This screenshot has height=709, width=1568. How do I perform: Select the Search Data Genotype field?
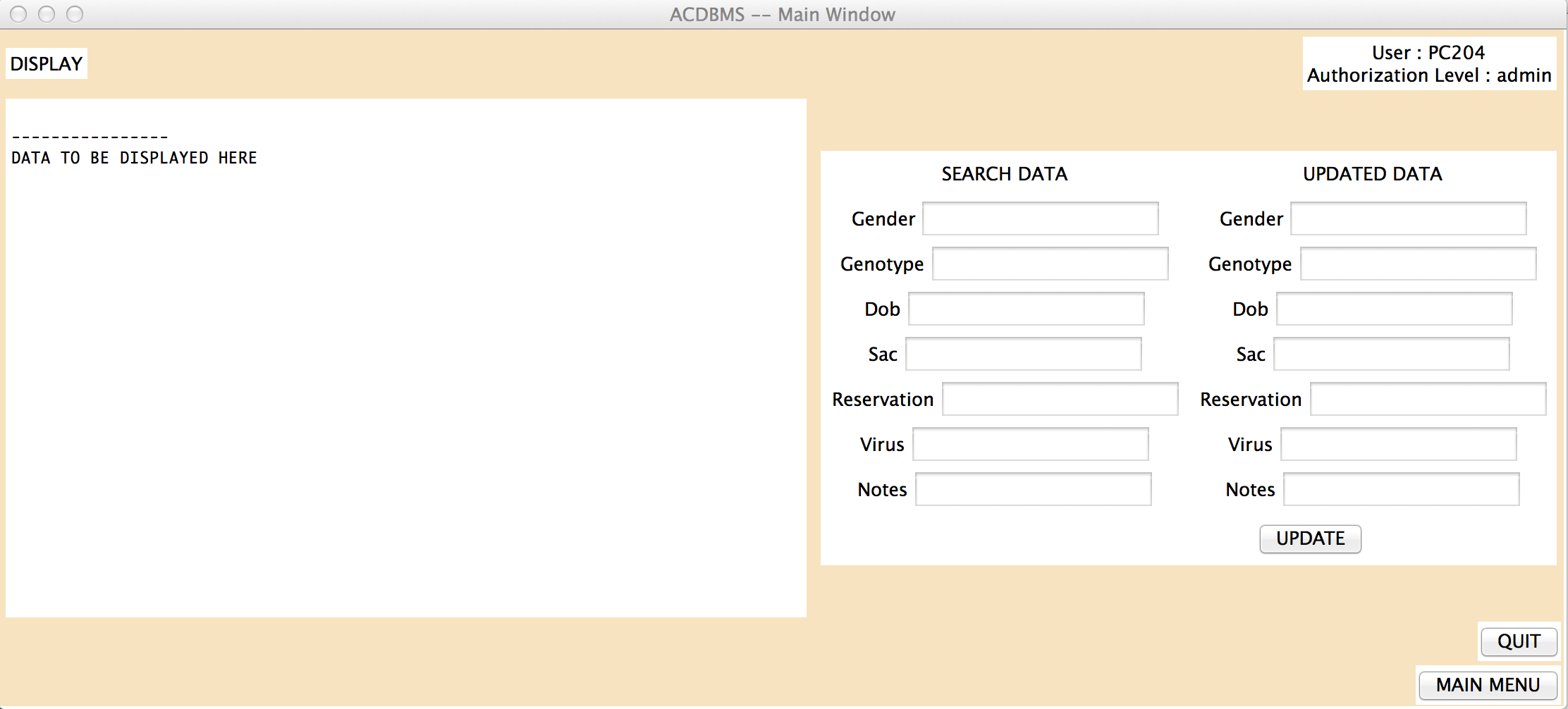(x=1050, y=264)
